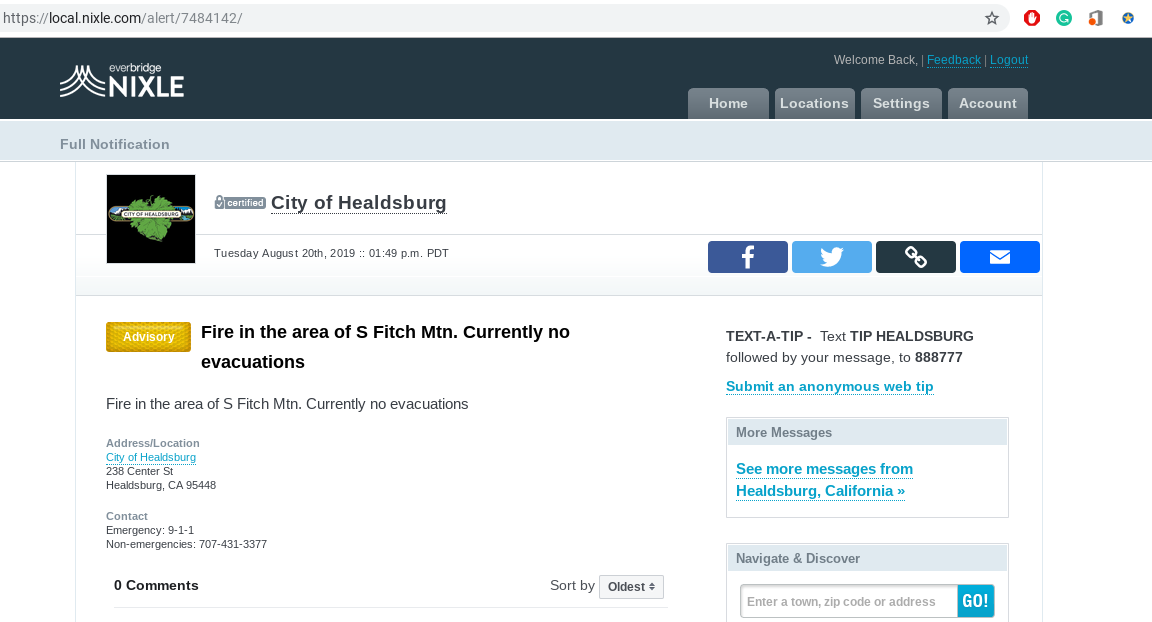This screenshot has width=1152, height=622.
Task: Open the Settings tab
Action: pyautogui.click(x=901, y=103)
